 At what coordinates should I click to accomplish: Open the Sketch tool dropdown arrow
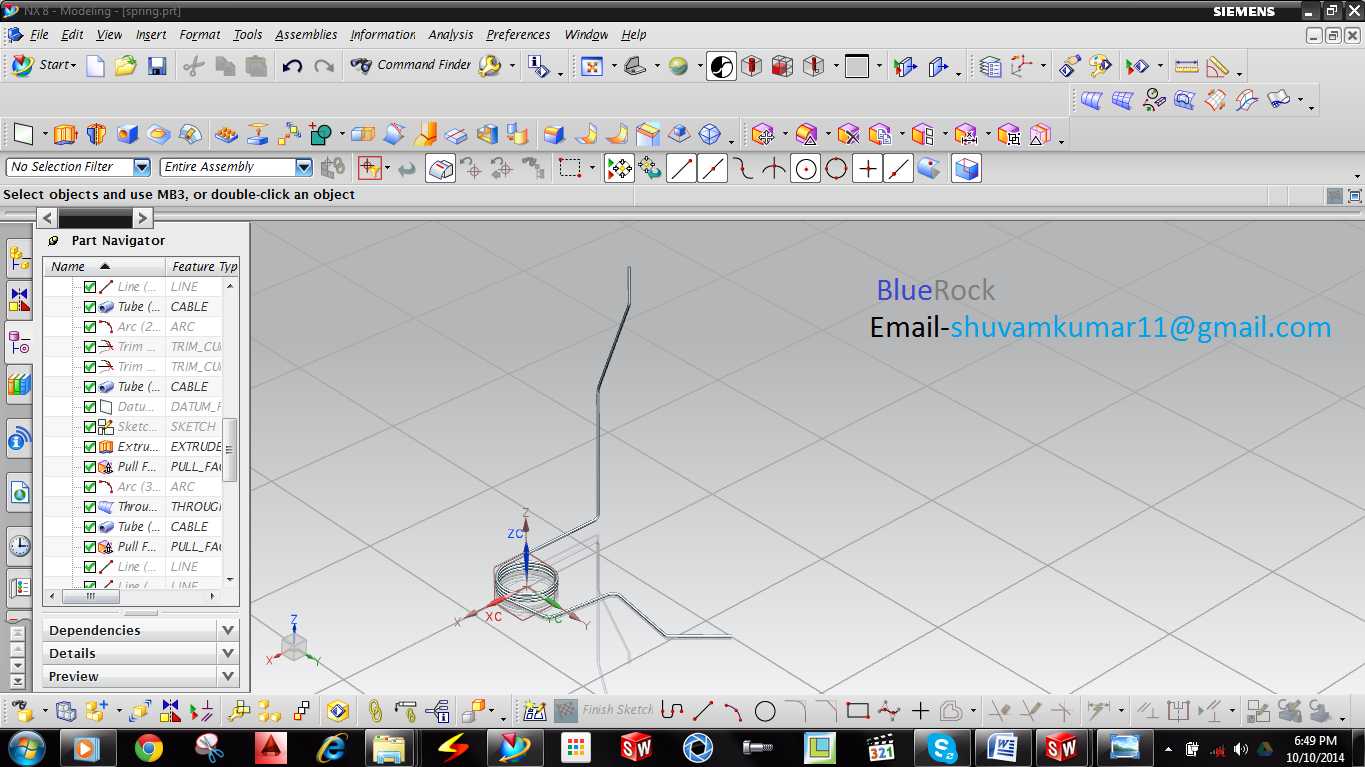coord(45,135)
